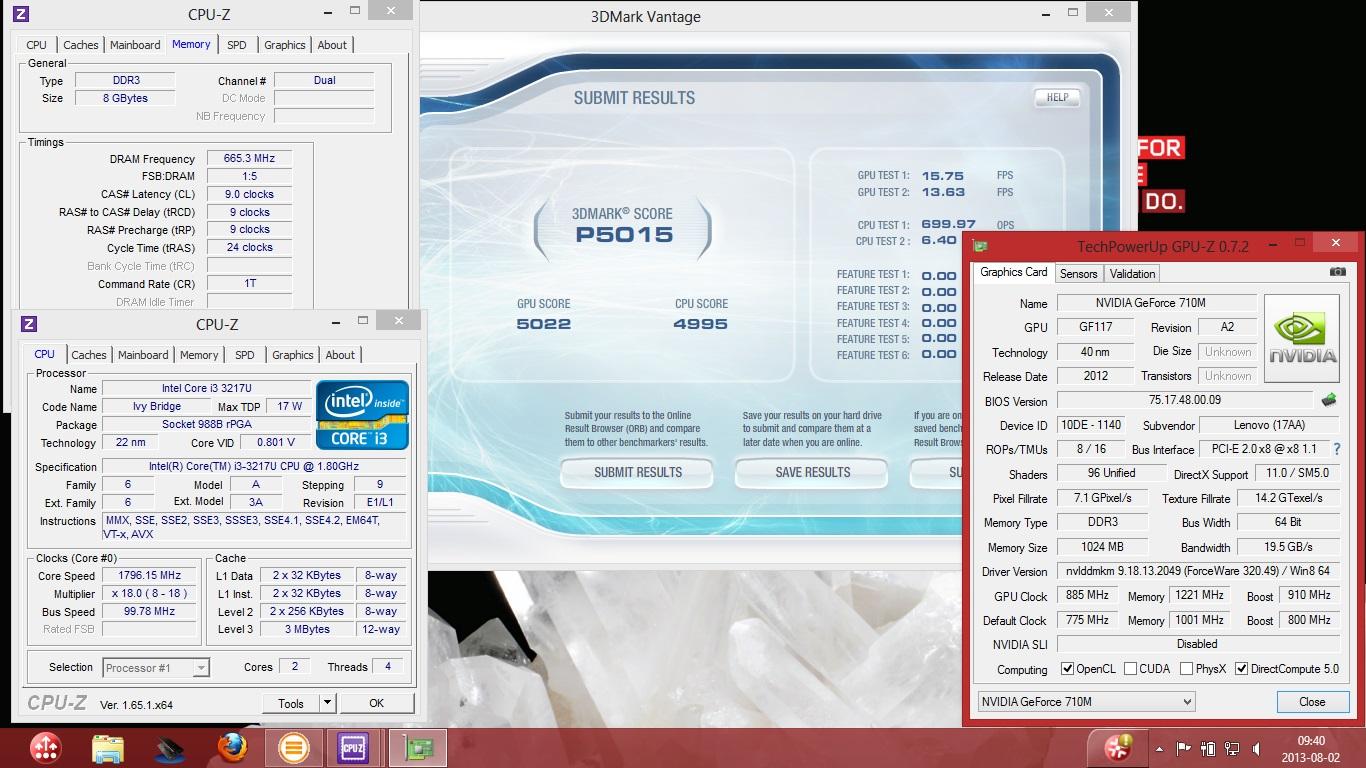Switch to Validation tab in GPU-Z
Viewport: 1366px width, 768px height.
tap(1132, 274)
